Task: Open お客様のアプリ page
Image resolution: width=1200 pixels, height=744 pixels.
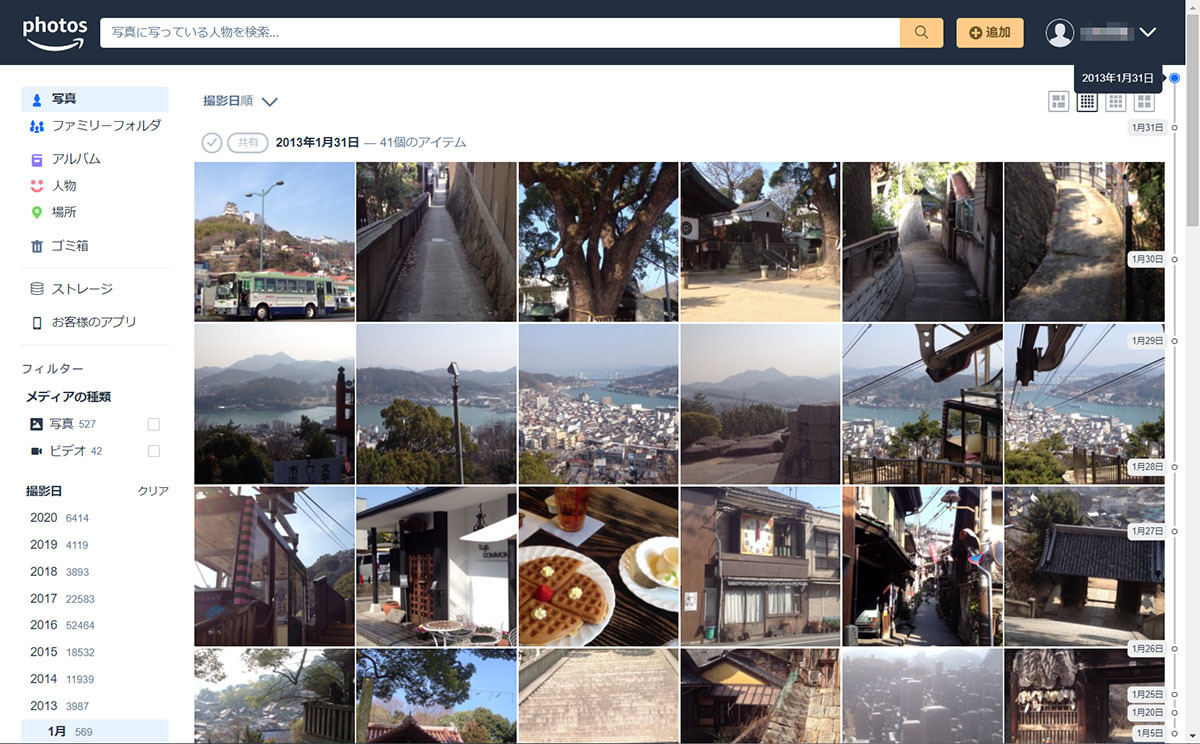Action: [x=95, y=322]
